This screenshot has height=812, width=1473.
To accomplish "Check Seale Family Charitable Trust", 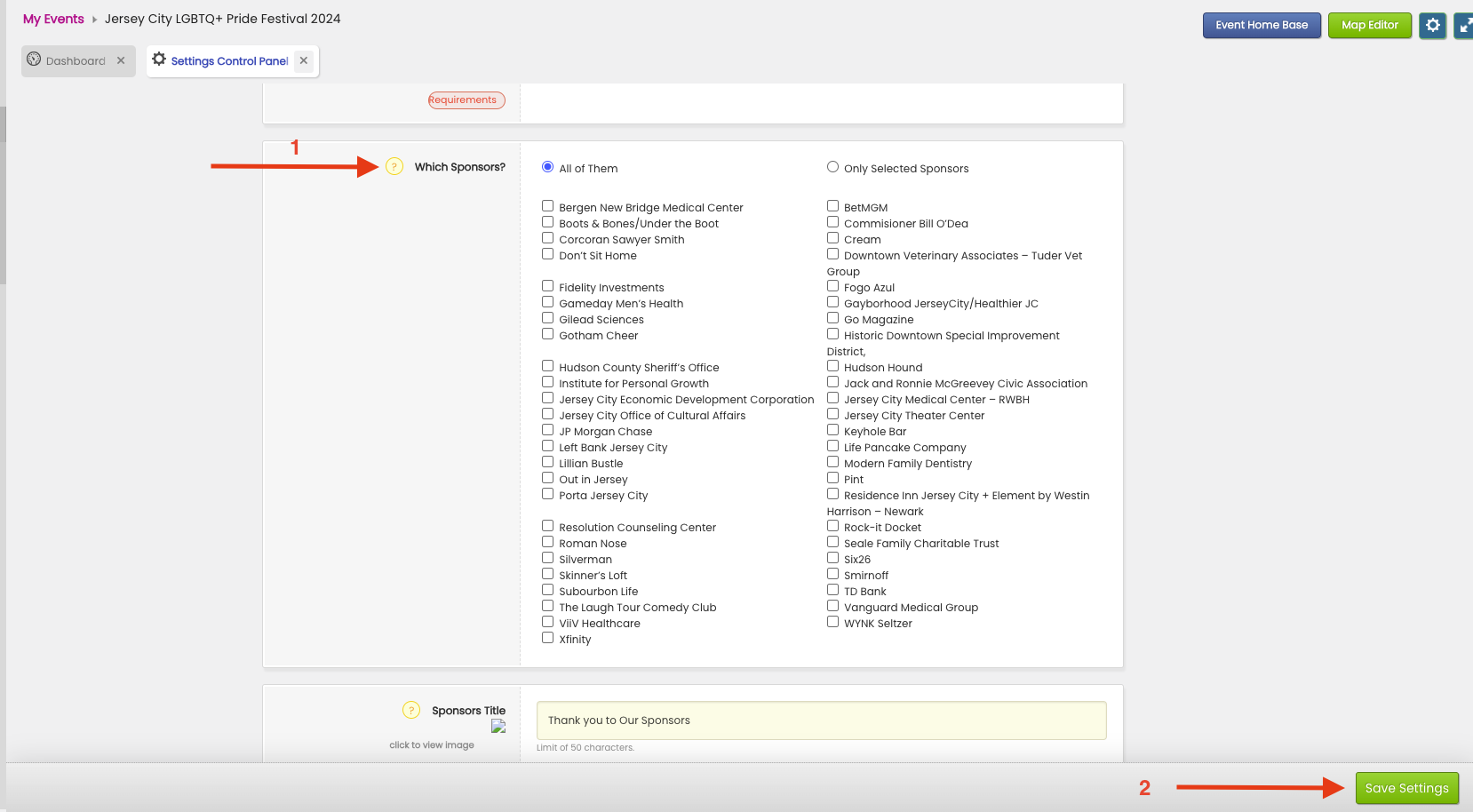I will pyautogui.click(x=832, y=542).
